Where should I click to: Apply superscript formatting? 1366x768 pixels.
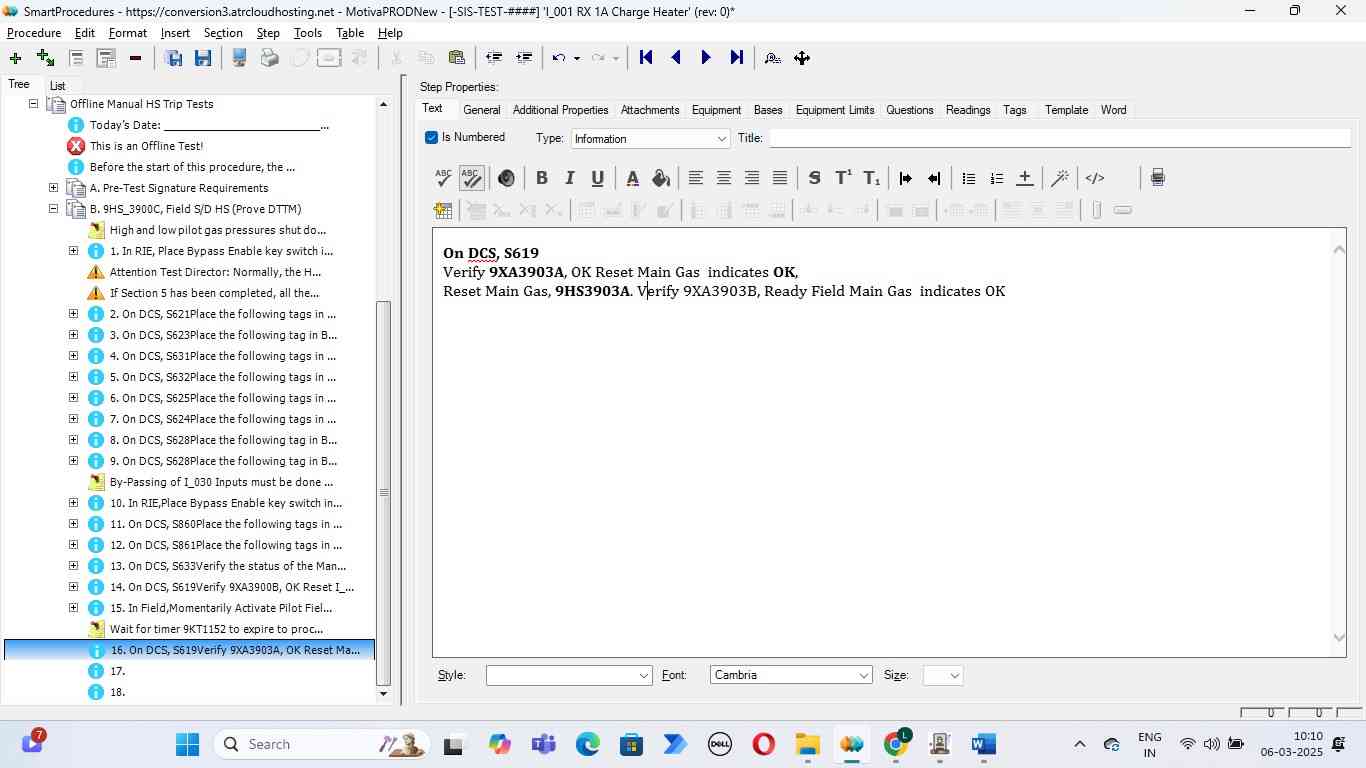coord(843,178)
